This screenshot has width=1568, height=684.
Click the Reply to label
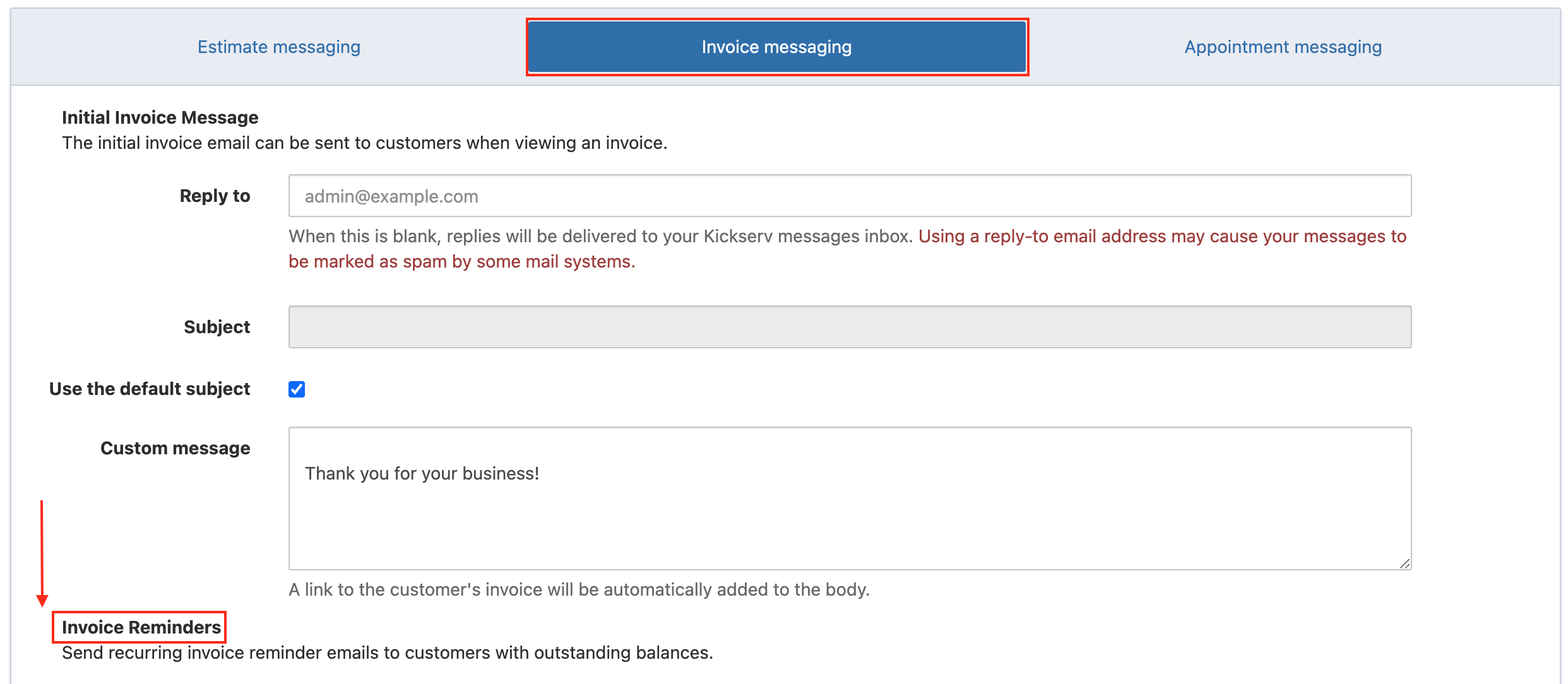click(x=215, y=196)
